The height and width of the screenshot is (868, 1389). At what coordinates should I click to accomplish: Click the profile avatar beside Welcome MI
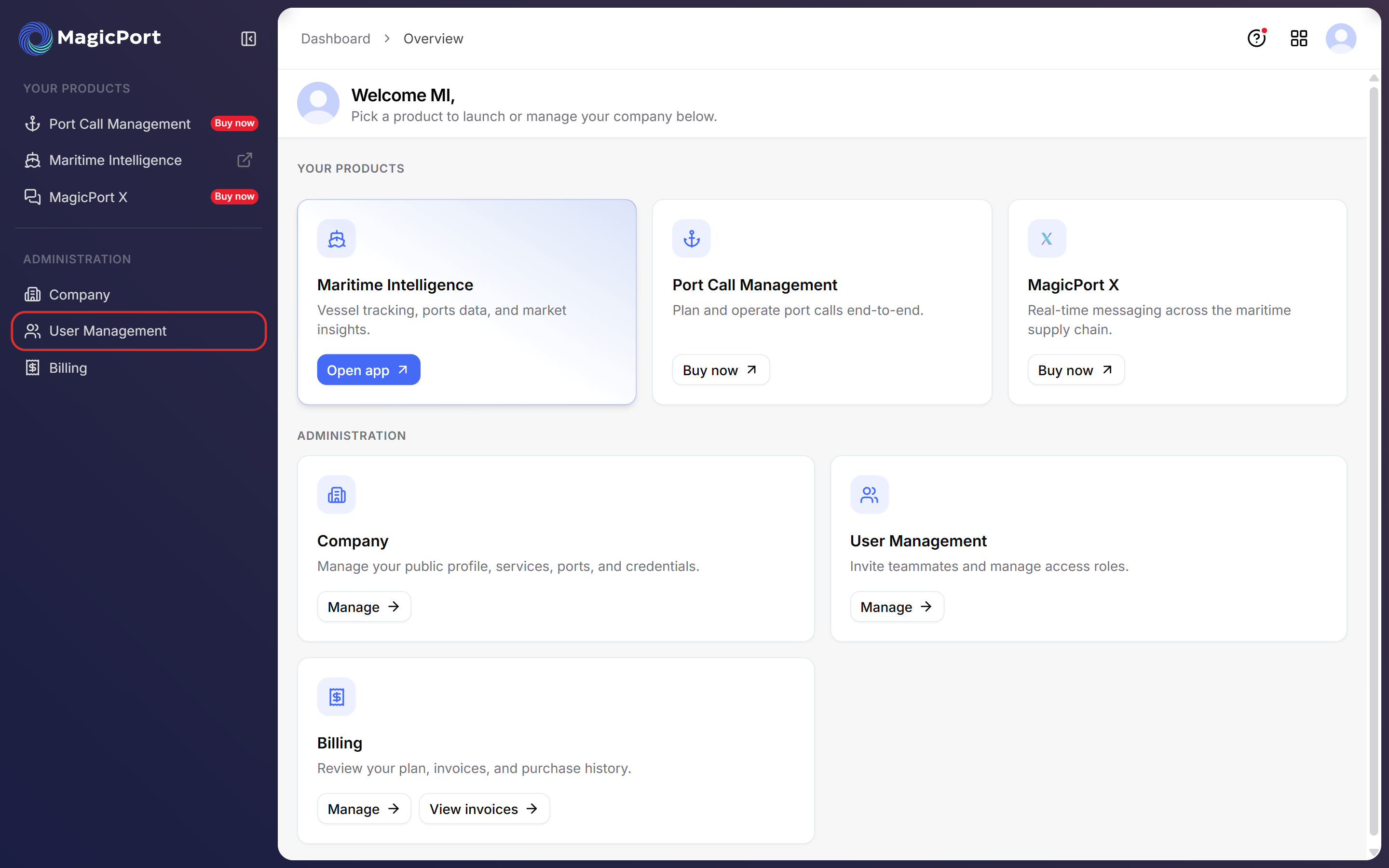318,103
